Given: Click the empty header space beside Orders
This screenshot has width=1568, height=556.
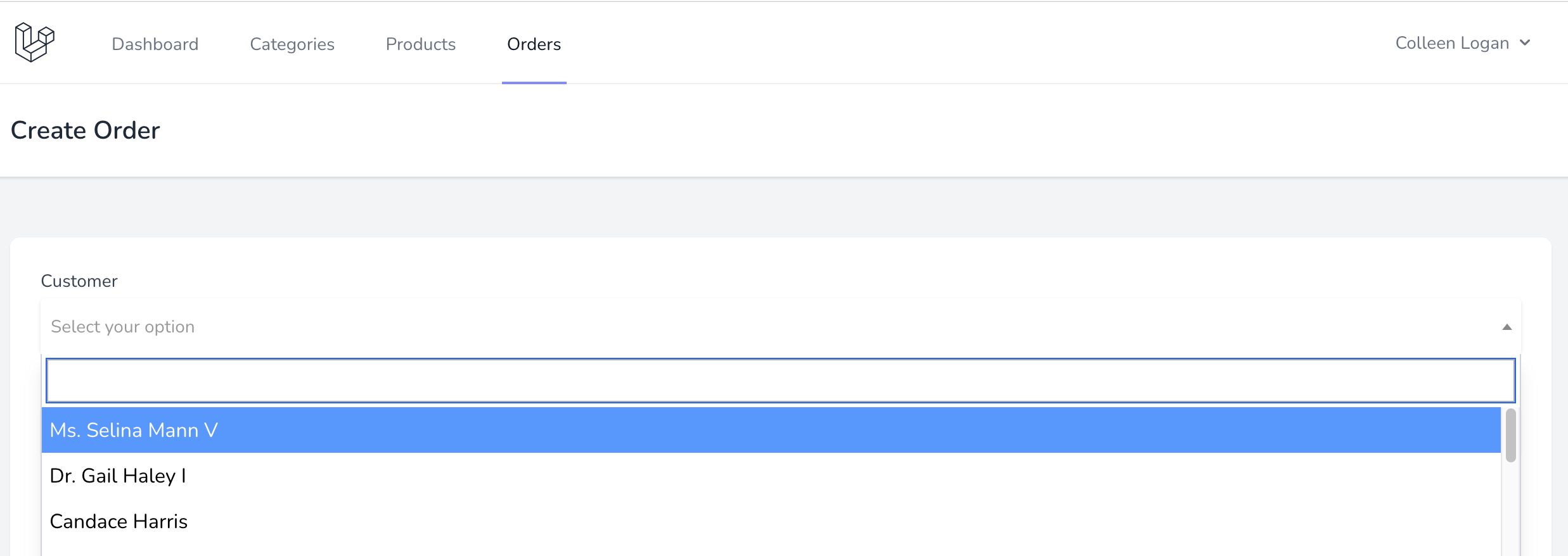Looking at the screenshot, I should click(951, 43).
